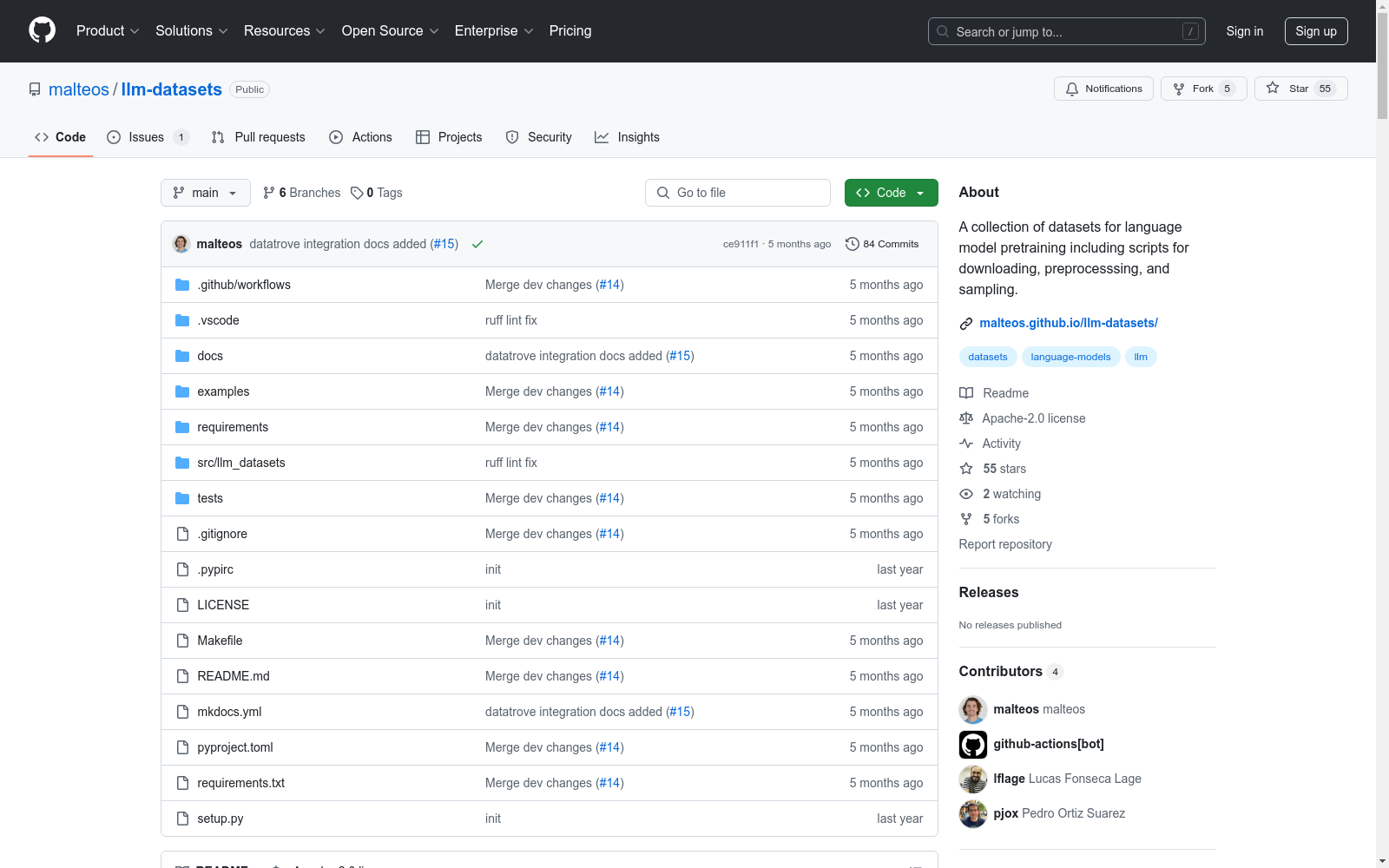Switch to the Insights tab
Viewport: 1389px width, 868px height.
point(627,137)
